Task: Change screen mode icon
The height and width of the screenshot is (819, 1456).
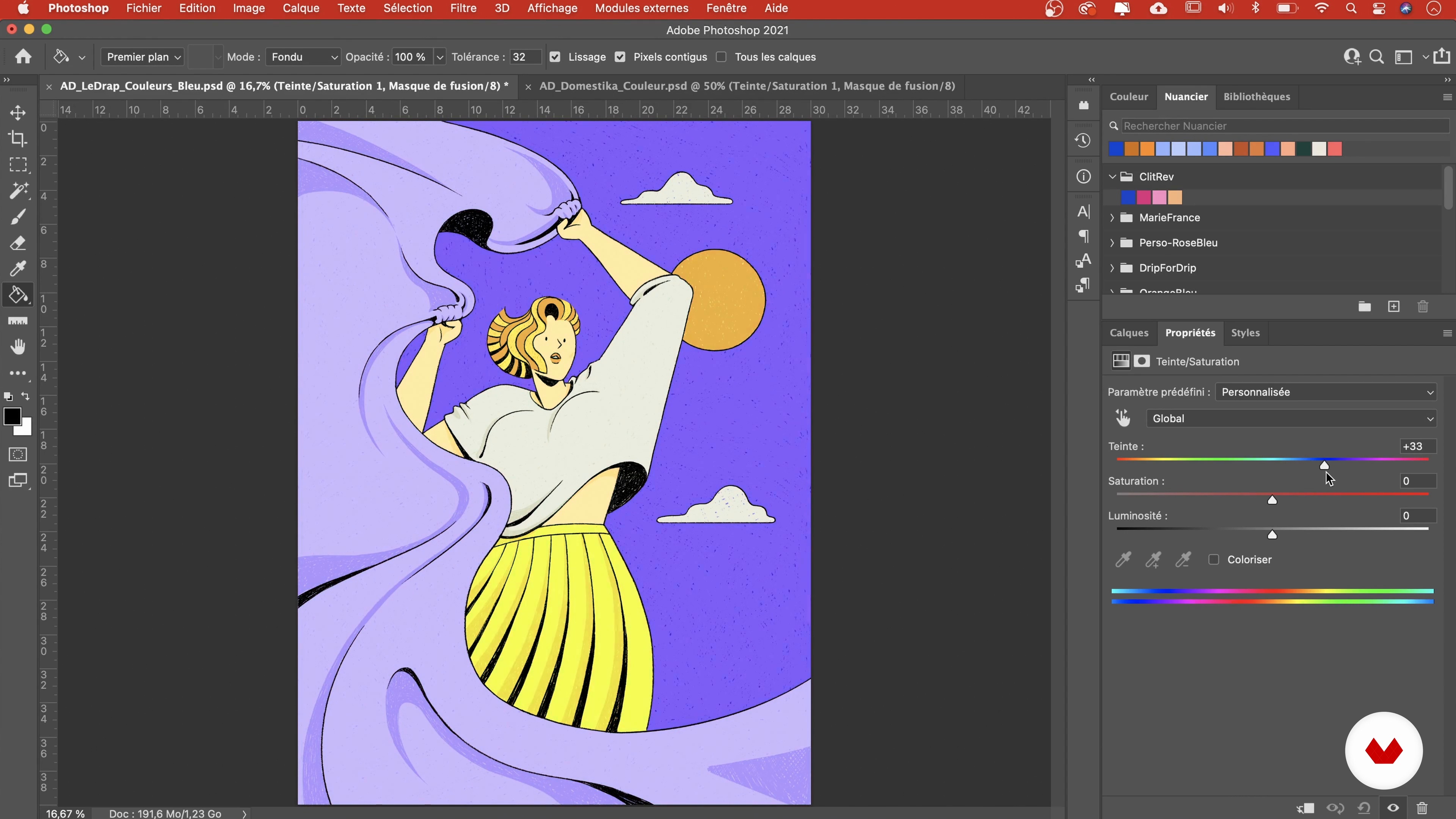Action: [x=17, y=480]
